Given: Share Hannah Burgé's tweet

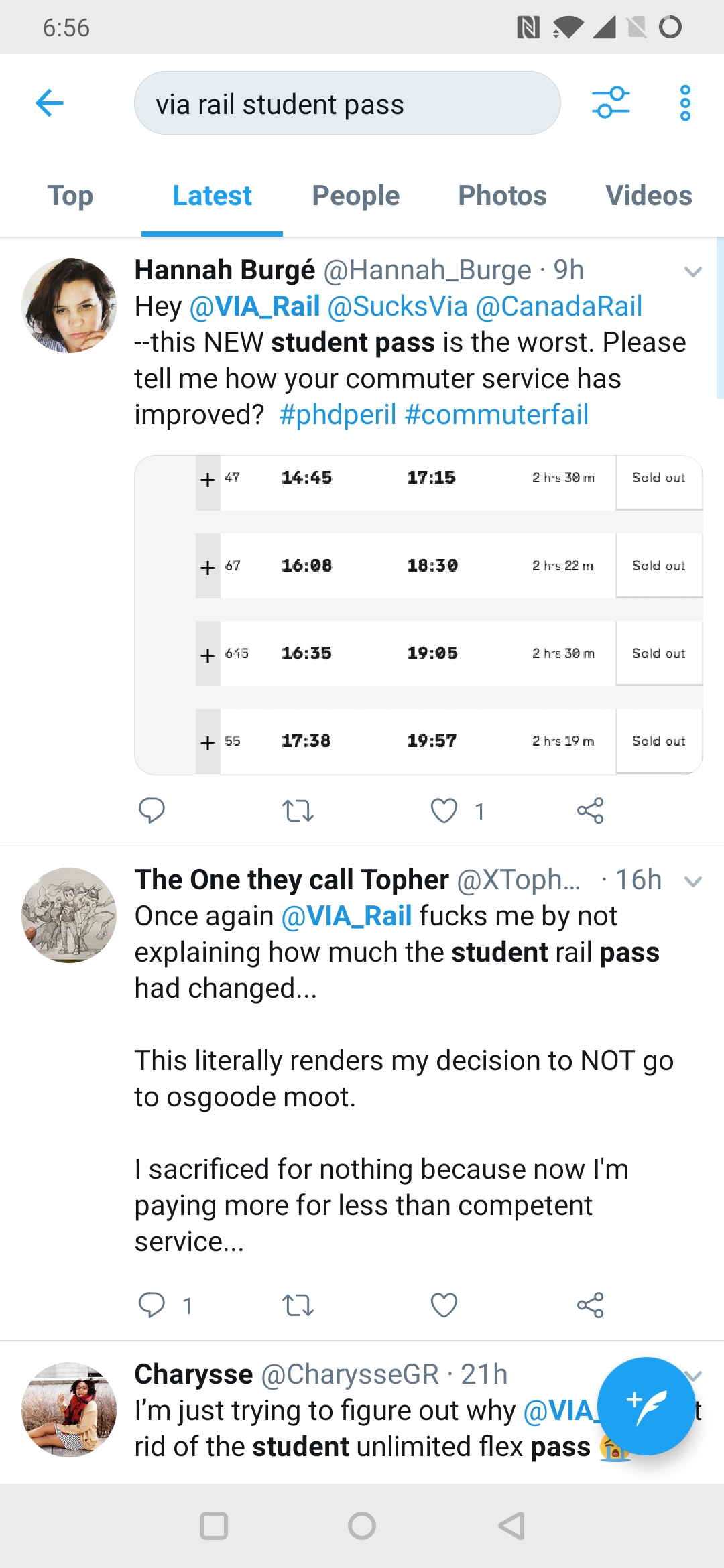Looking at the screenshot, I should (590, 811).
